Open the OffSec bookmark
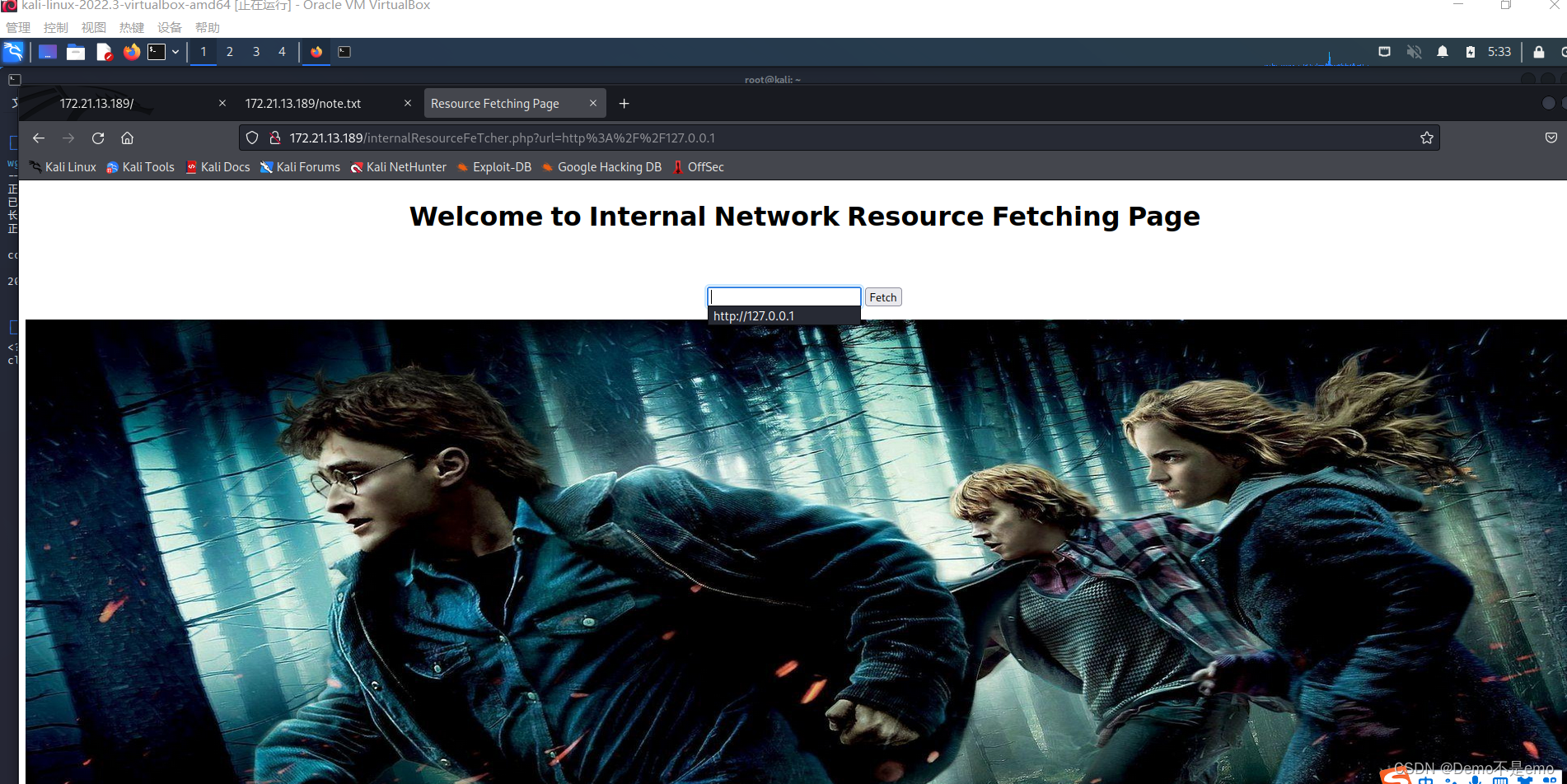 (x=698, y=167)
